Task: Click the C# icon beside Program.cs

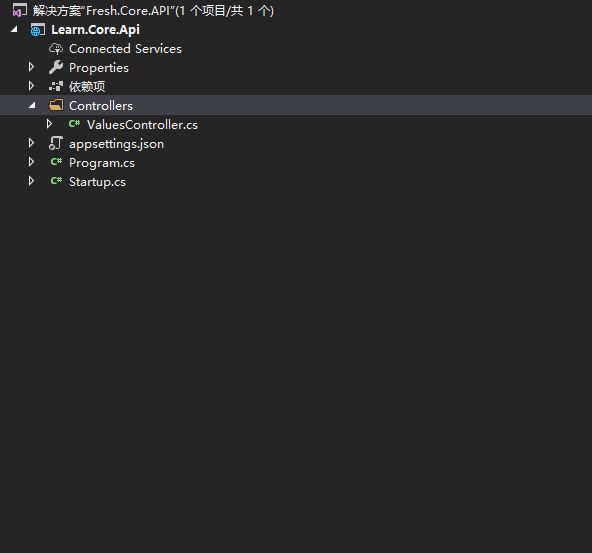Action: [56, 162]
